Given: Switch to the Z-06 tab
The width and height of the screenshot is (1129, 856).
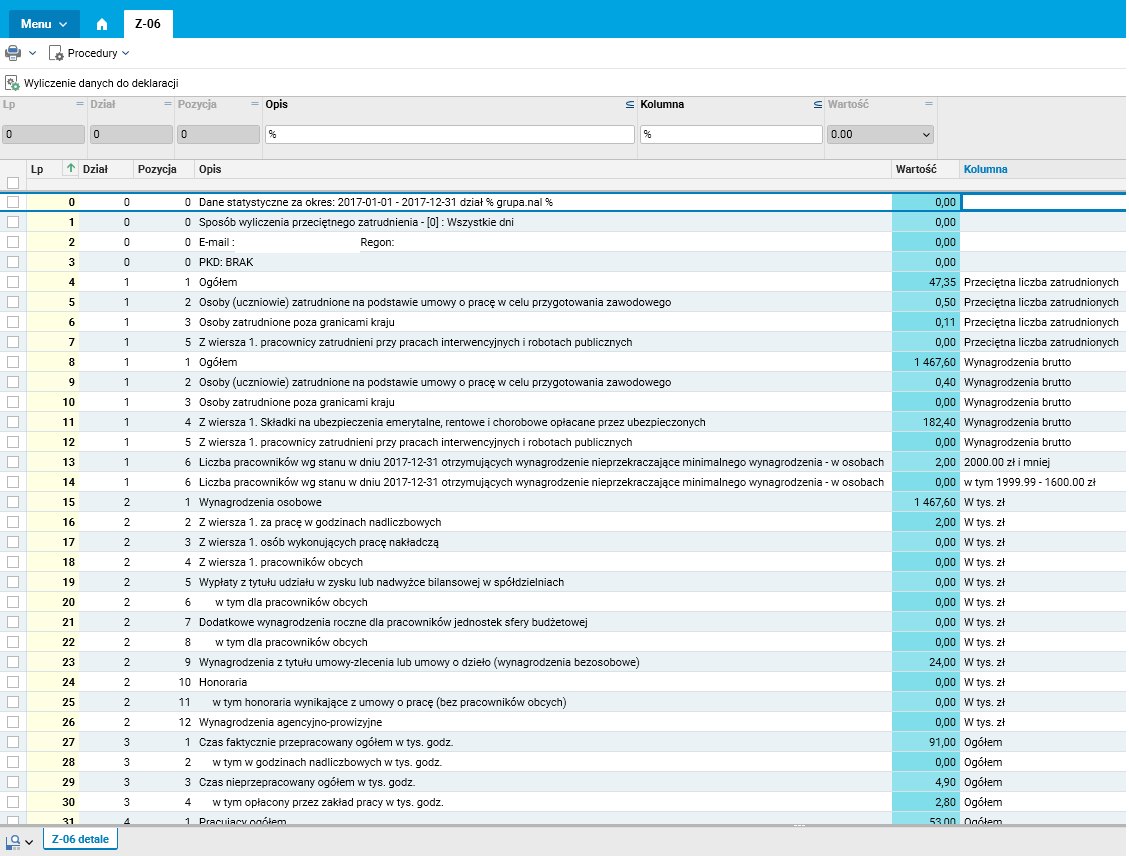Looking at the screenshot, I should pyautogui.click(x=148, y=24).
